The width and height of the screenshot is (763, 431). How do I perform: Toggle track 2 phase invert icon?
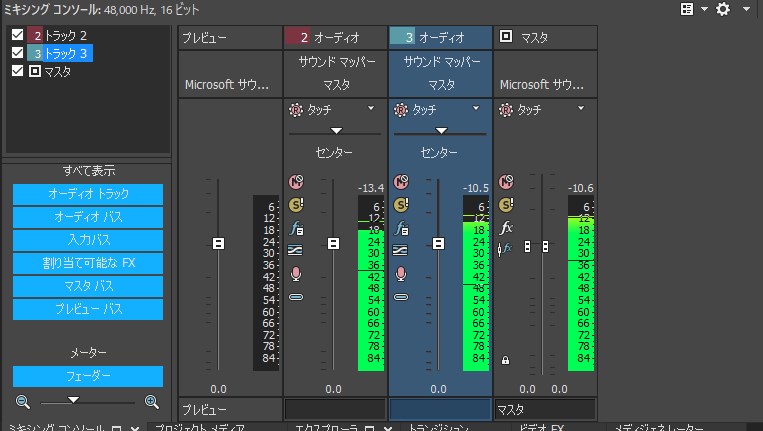(295, 250)
